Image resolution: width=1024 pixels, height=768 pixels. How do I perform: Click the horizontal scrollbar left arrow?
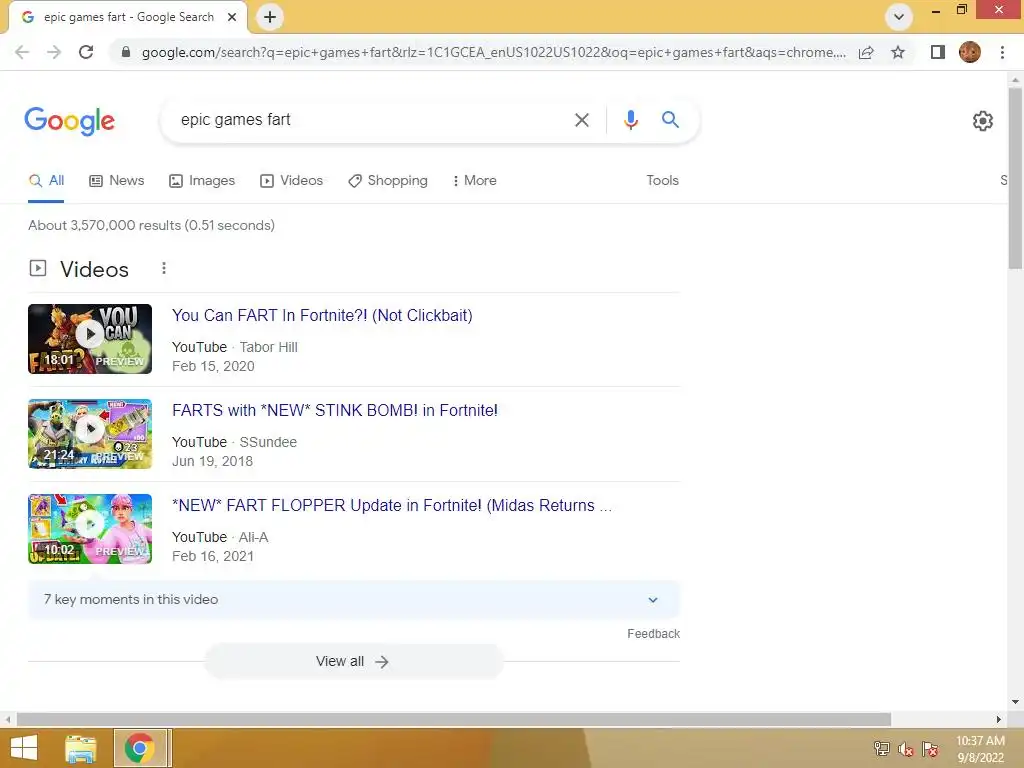pyautogui.click(x=8, y=719)
